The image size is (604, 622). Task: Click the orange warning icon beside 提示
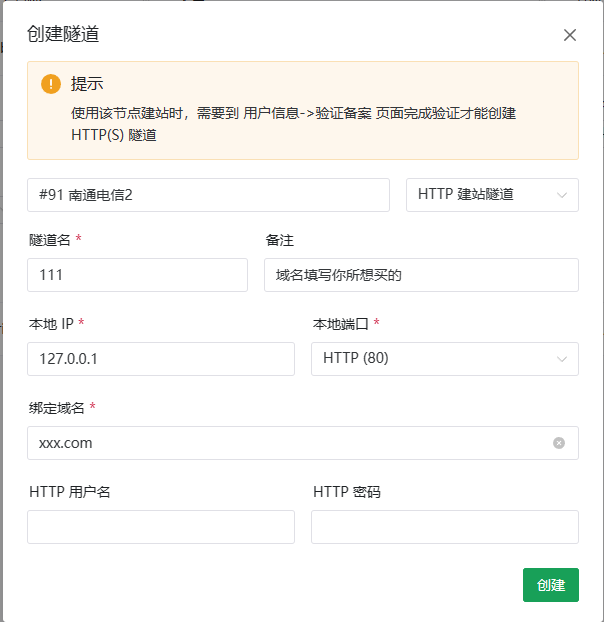click(x=50, y=84)
